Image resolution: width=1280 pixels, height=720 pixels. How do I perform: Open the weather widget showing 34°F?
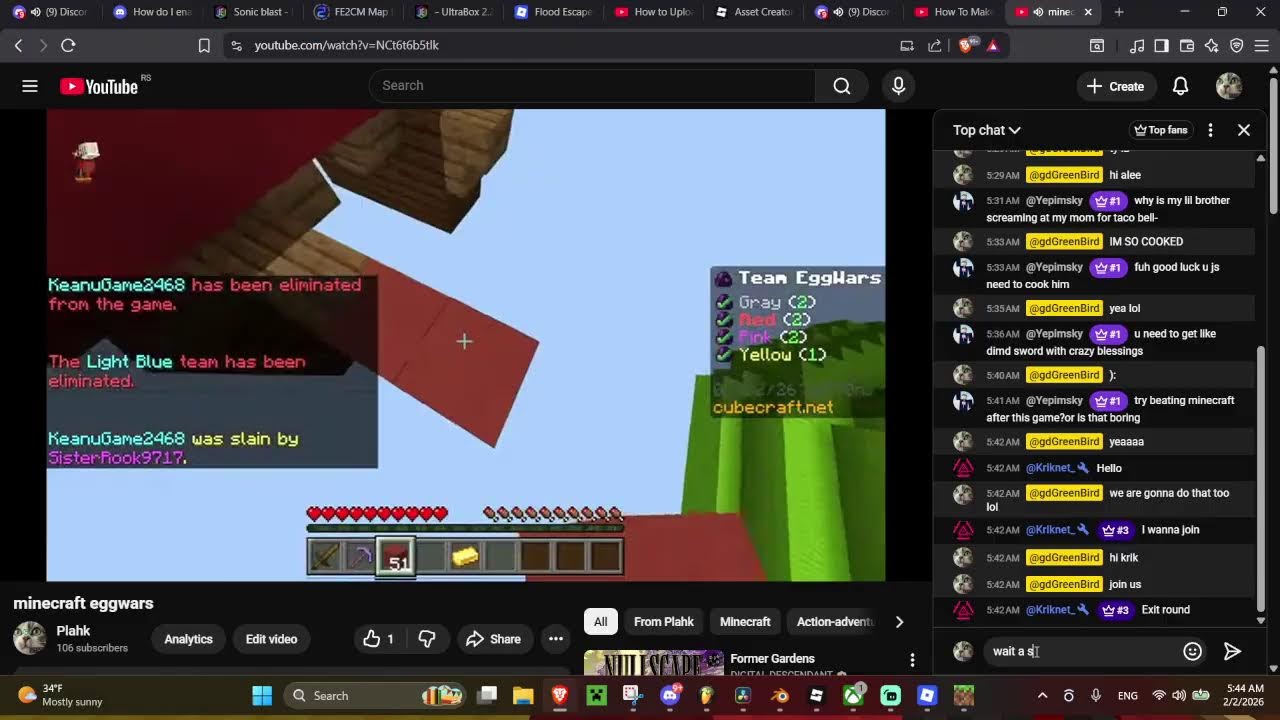[x=60, y=696]
